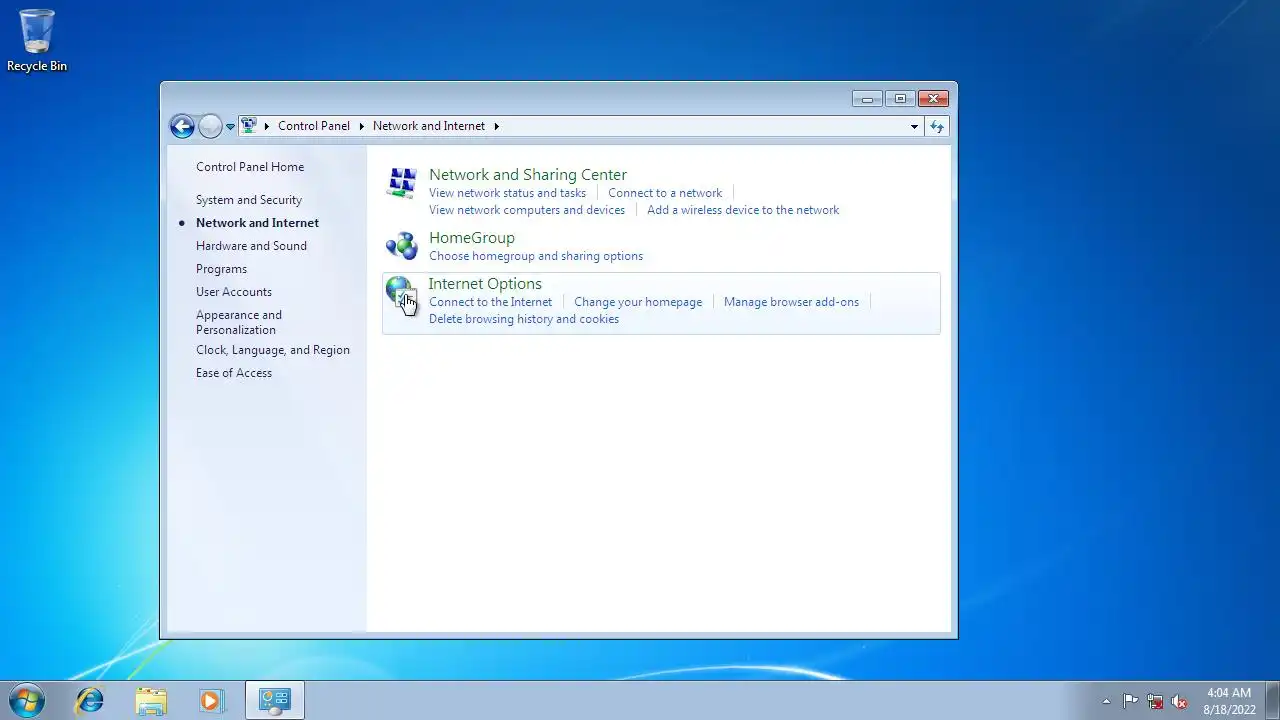Launch Internet Explorer from the taskbar
1280x720 pixels.
tap(90, 700)
